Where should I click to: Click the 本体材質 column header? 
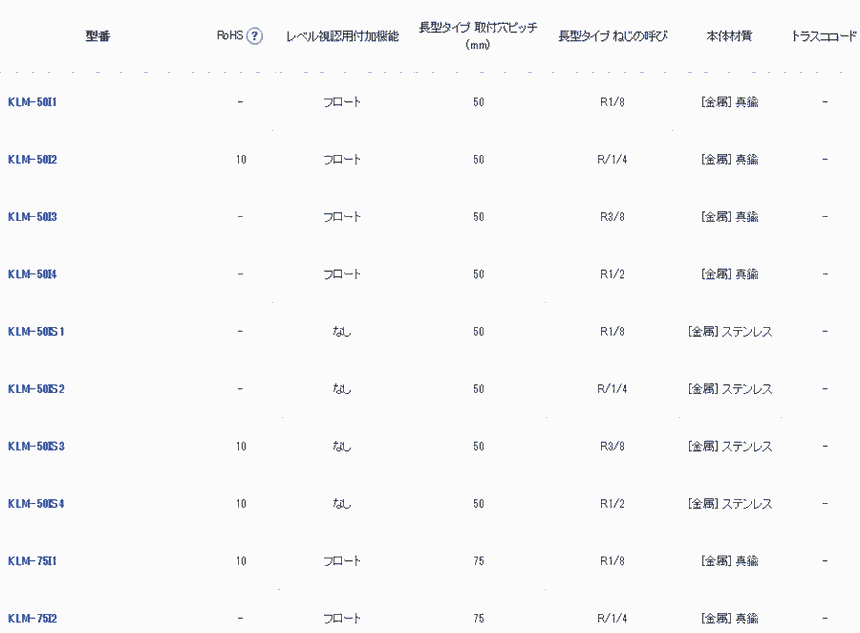tap(729, 36)
